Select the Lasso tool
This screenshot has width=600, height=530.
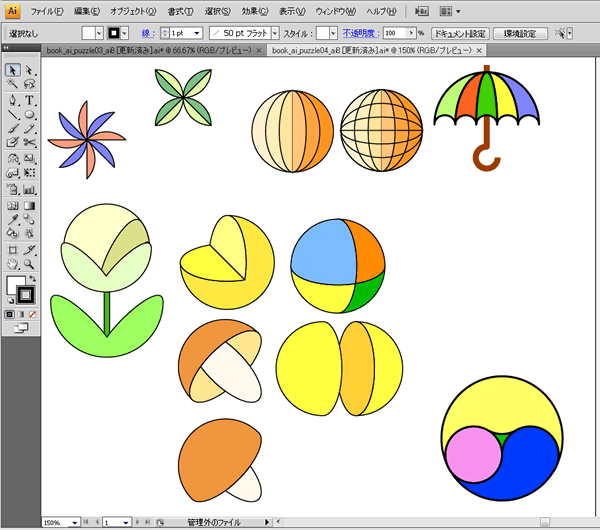tap(29, 84)
